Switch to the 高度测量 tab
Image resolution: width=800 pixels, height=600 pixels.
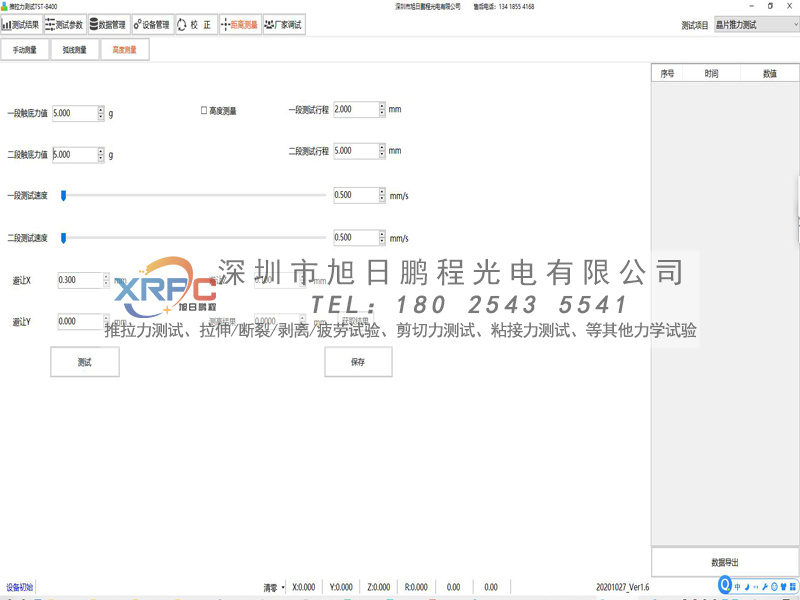[x=124, y=49]
